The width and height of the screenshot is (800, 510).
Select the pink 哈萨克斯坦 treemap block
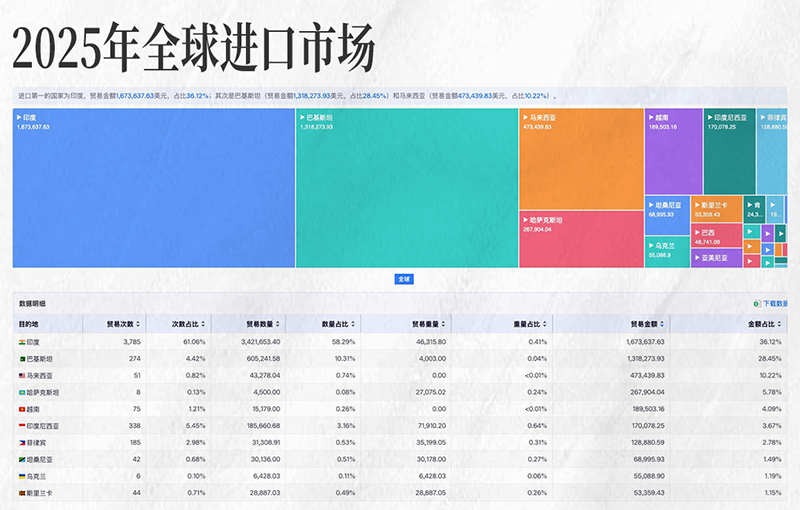pyautogui.click(x=580, y=242)
